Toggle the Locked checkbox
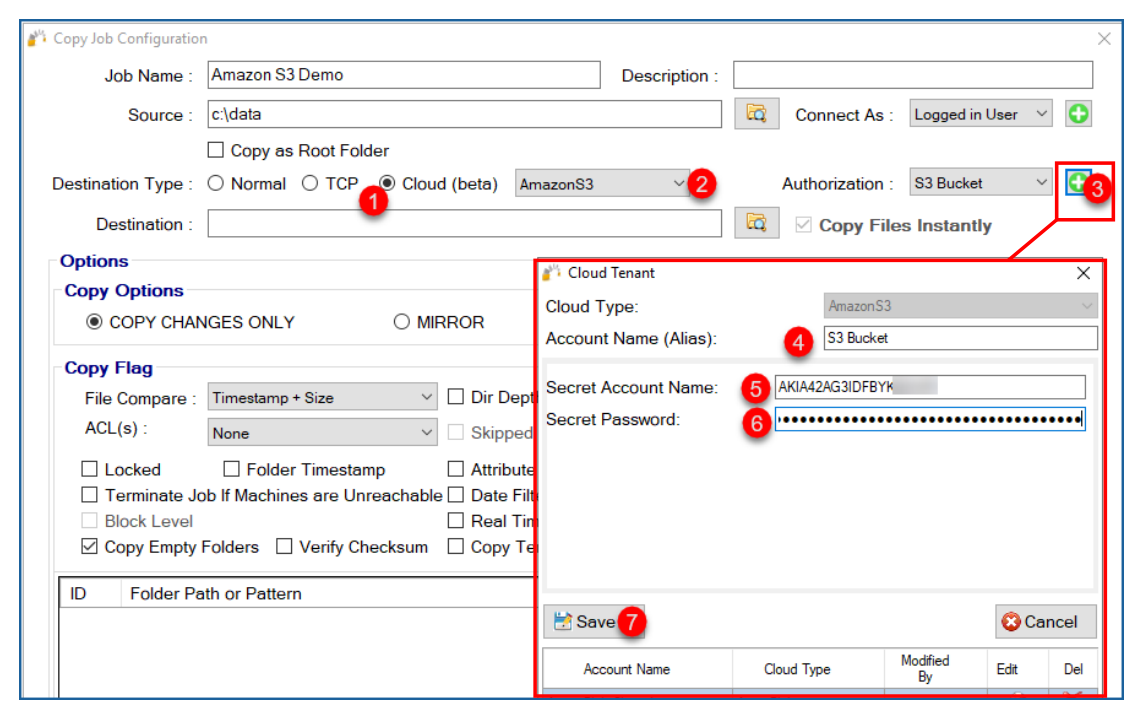 (x=90, y=469)
